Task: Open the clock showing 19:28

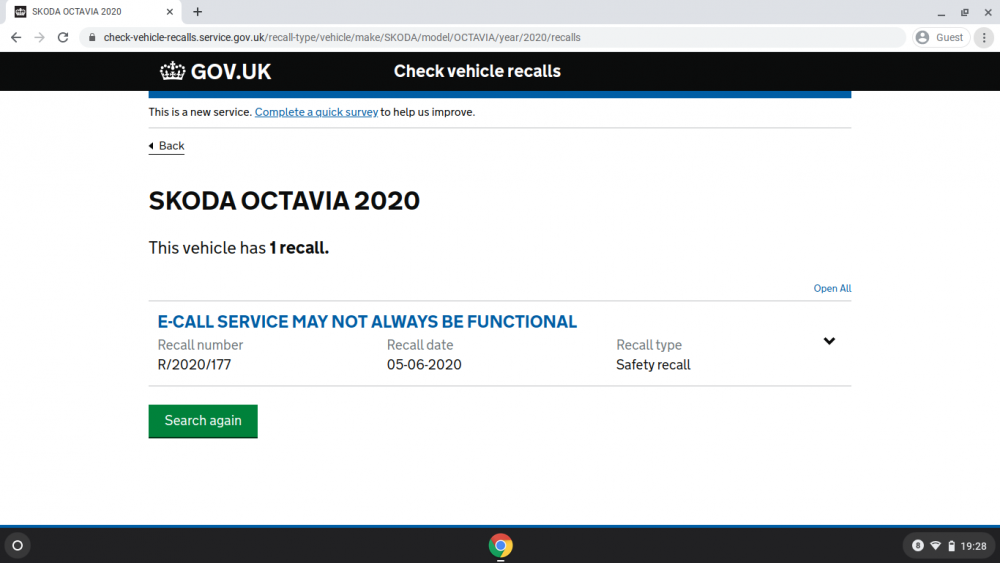Action: pyautogui.click(x=973, y=546)
